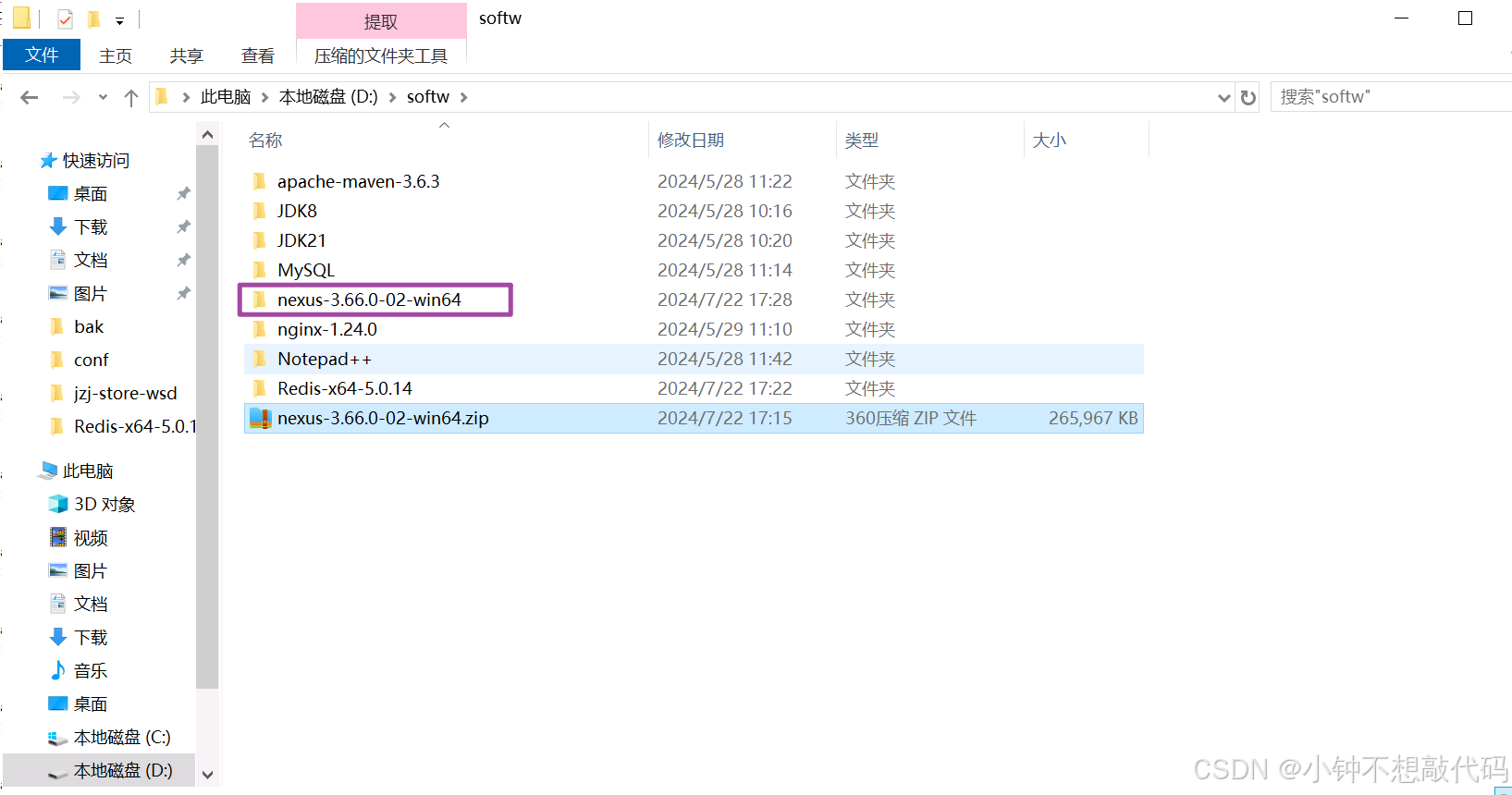Sort files by 修改日期 column header
This screenshot has height=795, width=1512.
[x=691, y=141]
